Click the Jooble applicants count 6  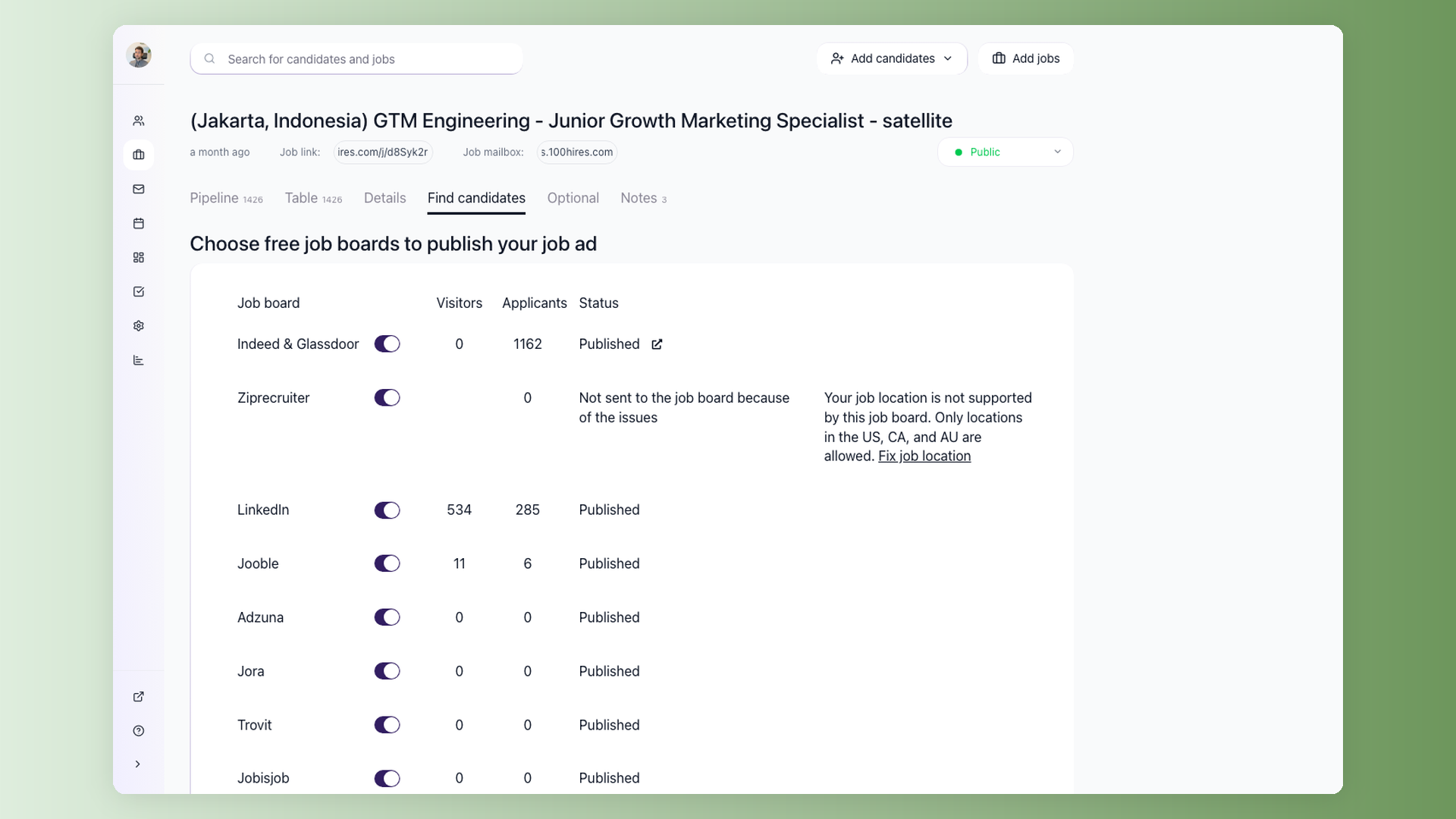coord(528,563)
